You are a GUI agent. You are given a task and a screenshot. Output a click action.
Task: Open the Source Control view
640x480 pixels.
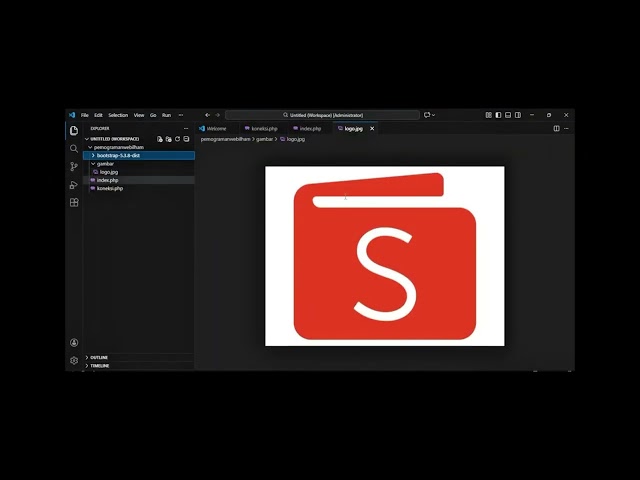click(74, 167)
